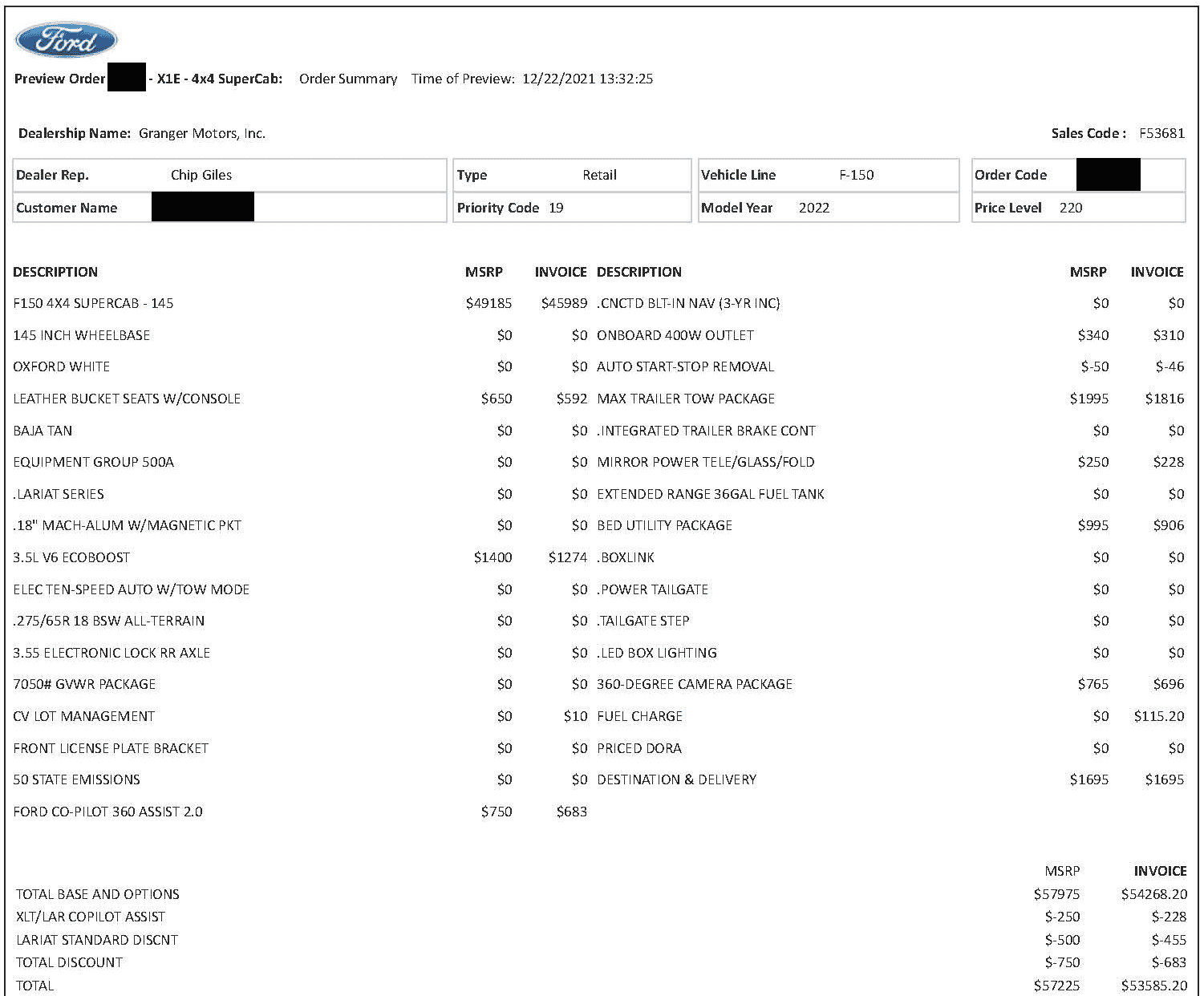Click 'EQUIPMENT GROUP 500A' description
The width and height of the screenshot is (1204, 996).
93,462
